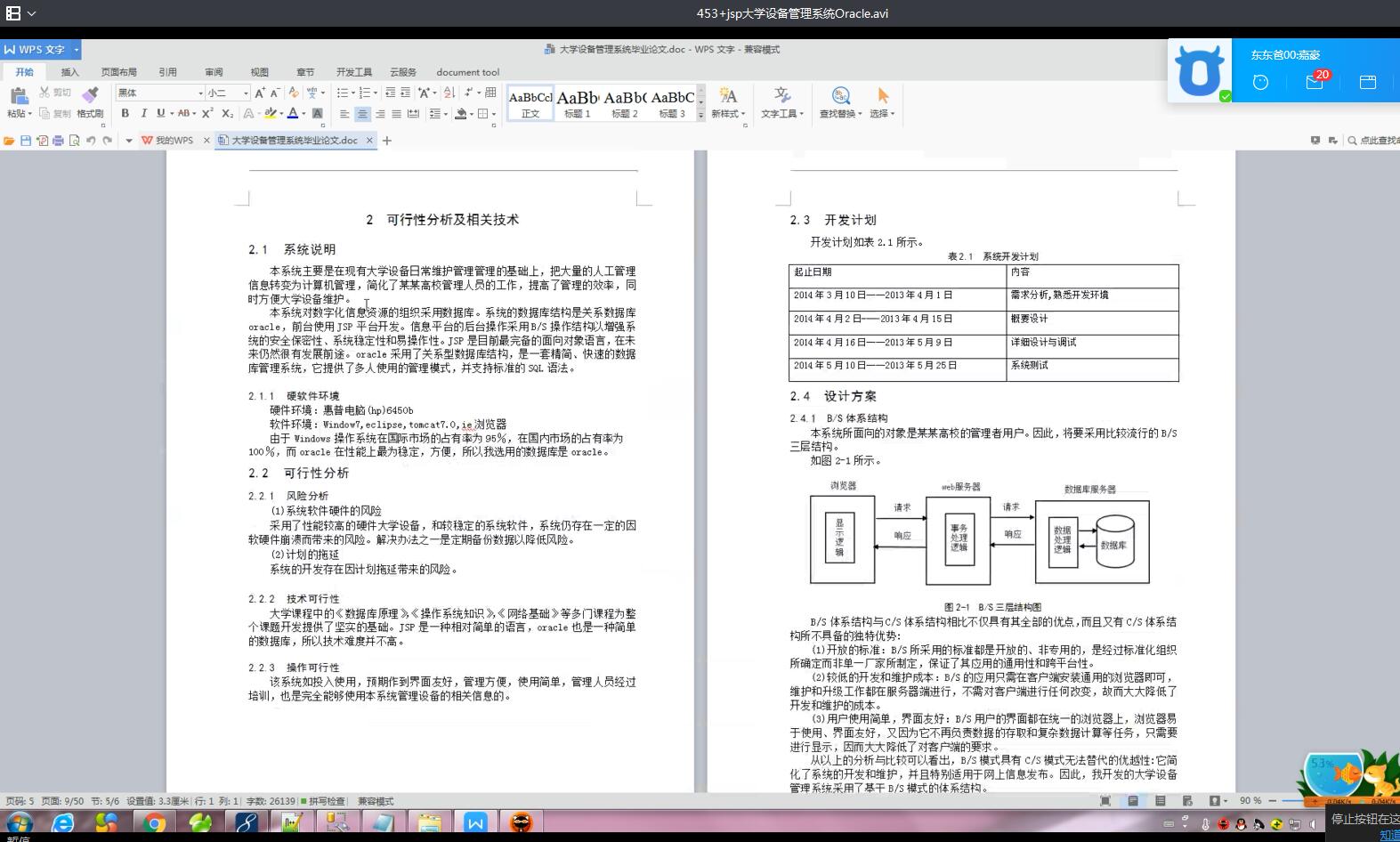This screenshot has height=842, width=1400.
Task: Open Find and Replace (查找替换)
Action: click(x=840, y=102)
